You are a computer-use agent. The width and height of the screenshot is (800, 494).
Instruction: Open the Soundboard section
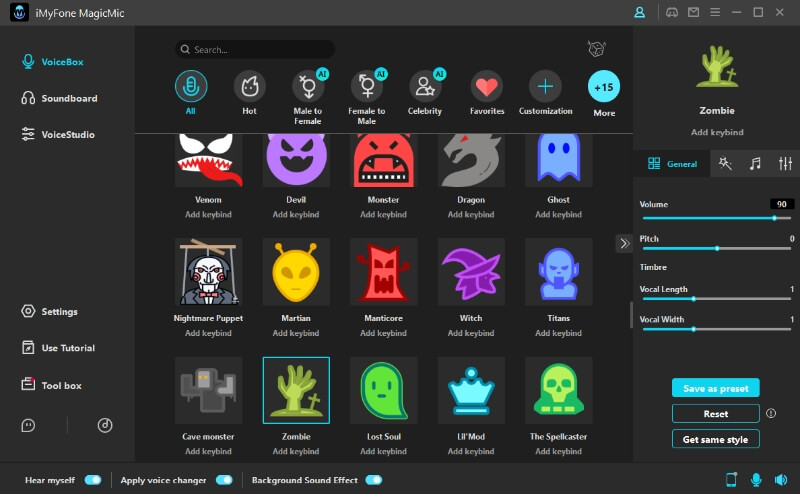coord(59,98)
